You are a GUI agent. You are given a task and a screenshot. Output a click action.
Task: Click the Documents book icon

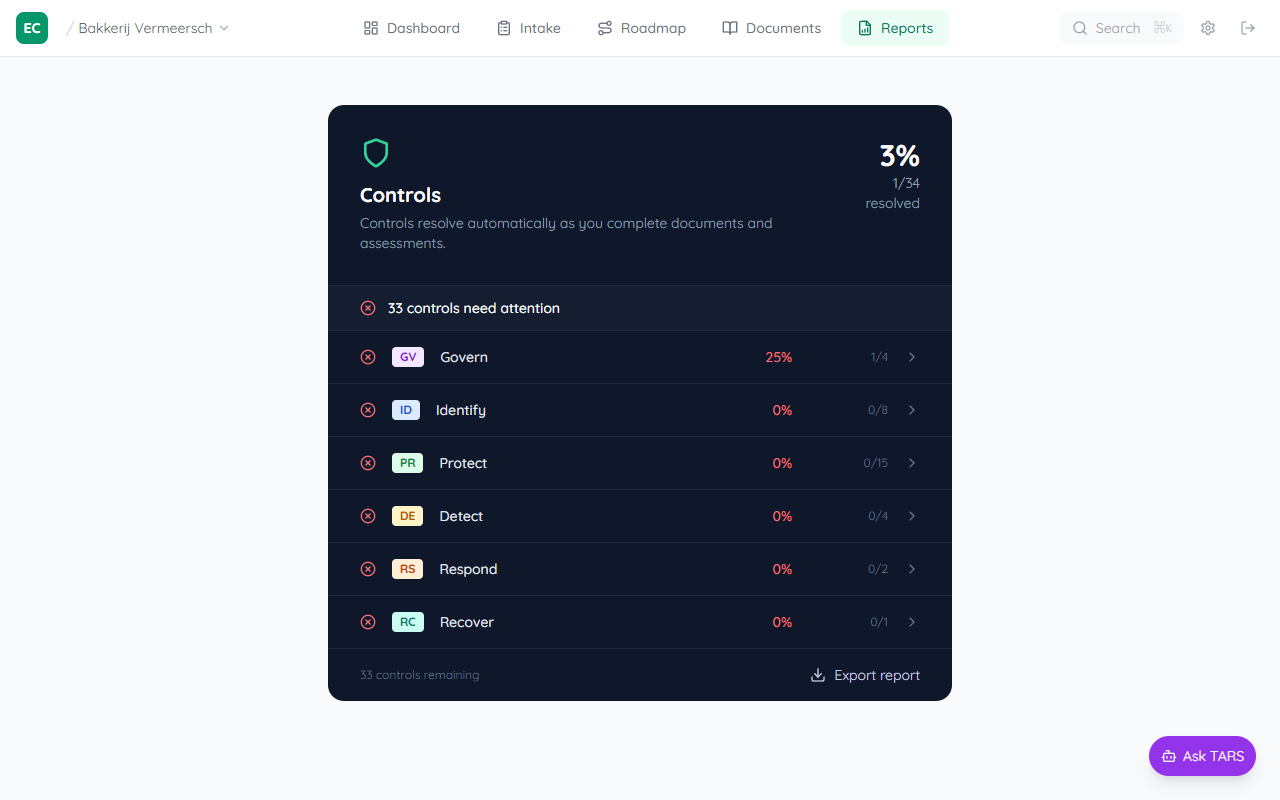tap(729, 28)
